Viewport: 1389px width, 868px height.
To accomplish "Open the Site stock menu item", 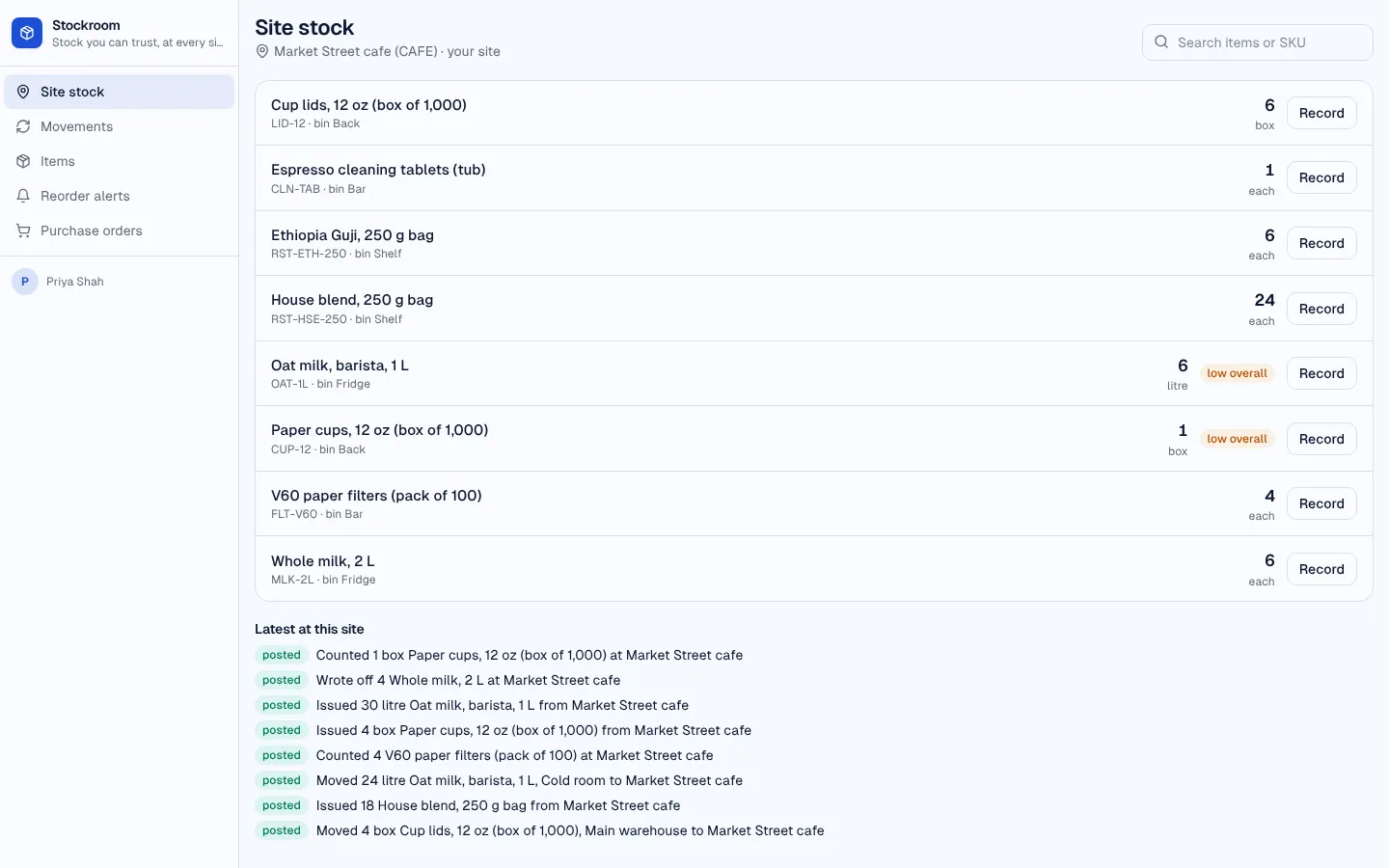I will tap(120, 92).
